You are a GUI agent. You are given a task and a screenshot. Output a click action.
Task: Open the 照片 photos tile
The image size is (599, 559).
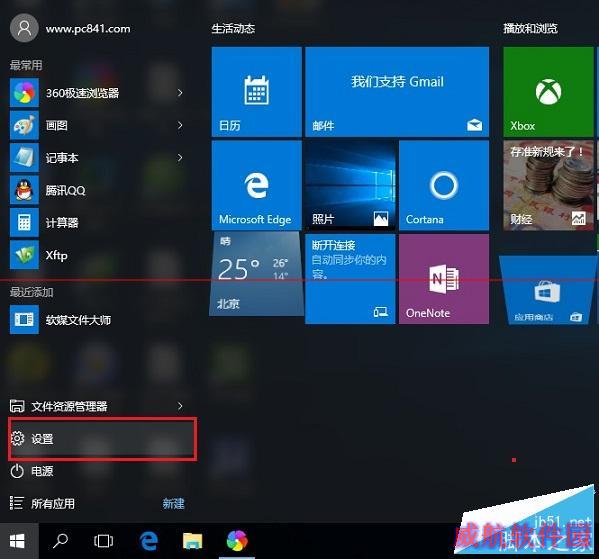pos(350,186)
